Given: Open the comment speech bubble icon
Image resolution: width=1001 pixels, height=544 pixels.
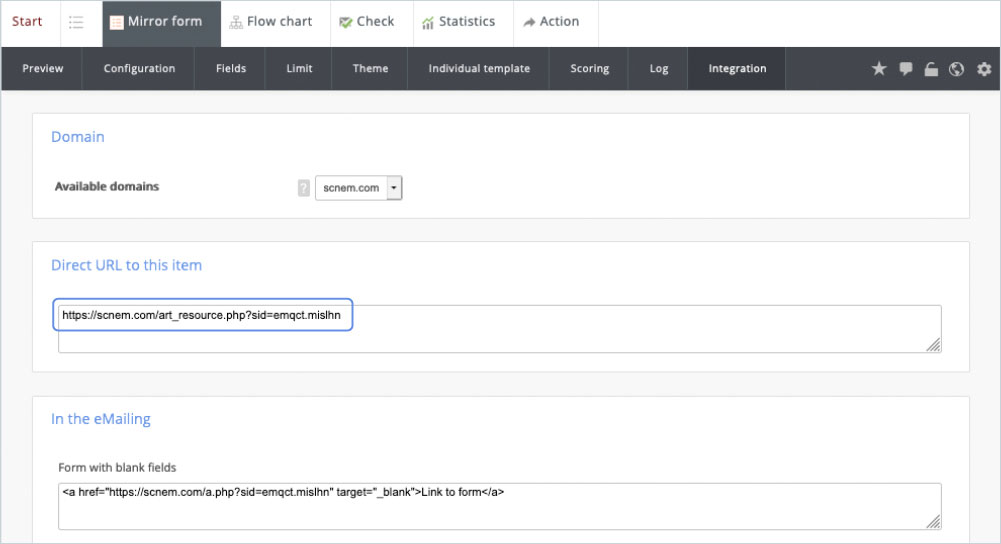Looking at the screenshot, I should (905, 69).
